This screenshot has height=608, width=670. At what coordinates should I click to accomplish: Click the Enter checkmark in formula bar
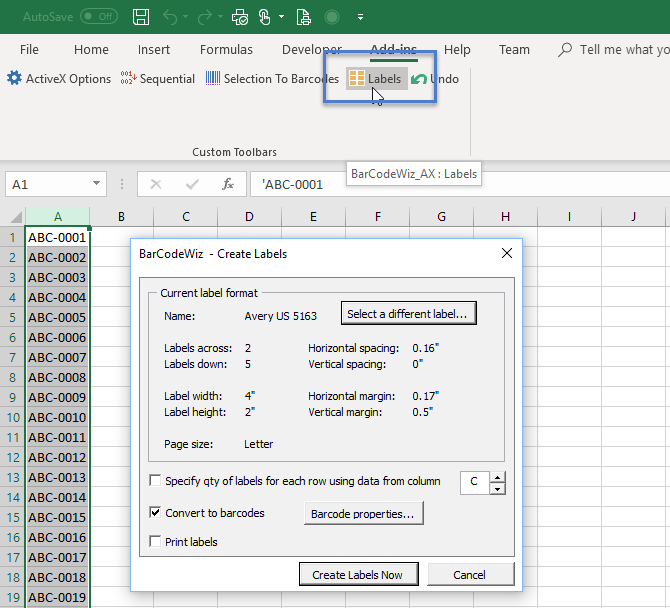(192, 184)
